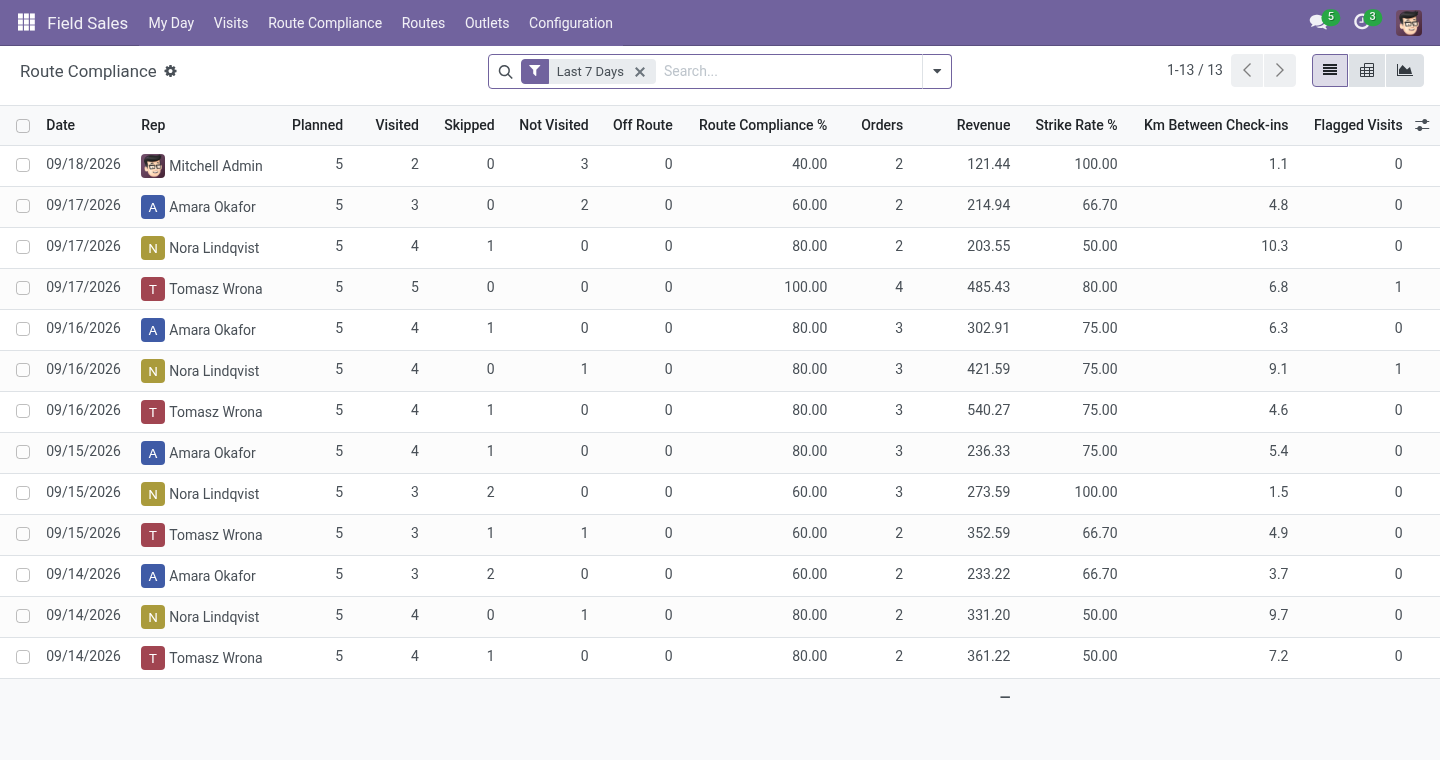Screen dimensions: 1440x760
Task: Click the gear icon beside Route Compliance
Action: (x=171, y=71)
